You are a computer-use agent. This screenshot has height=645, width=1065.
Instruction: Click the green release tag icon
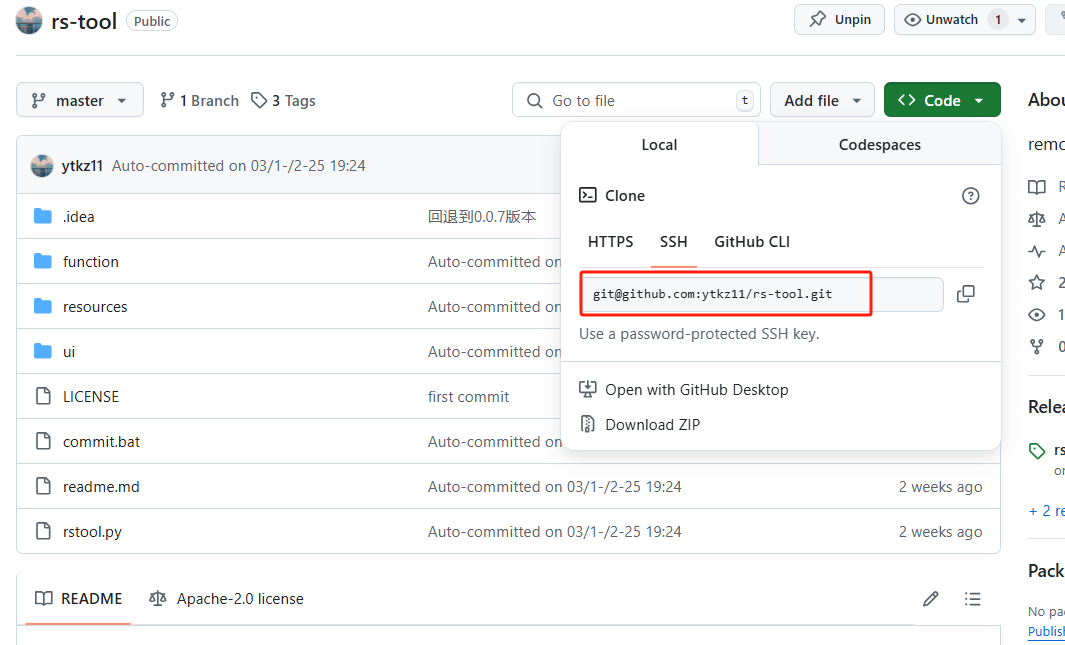point(1036,451)
